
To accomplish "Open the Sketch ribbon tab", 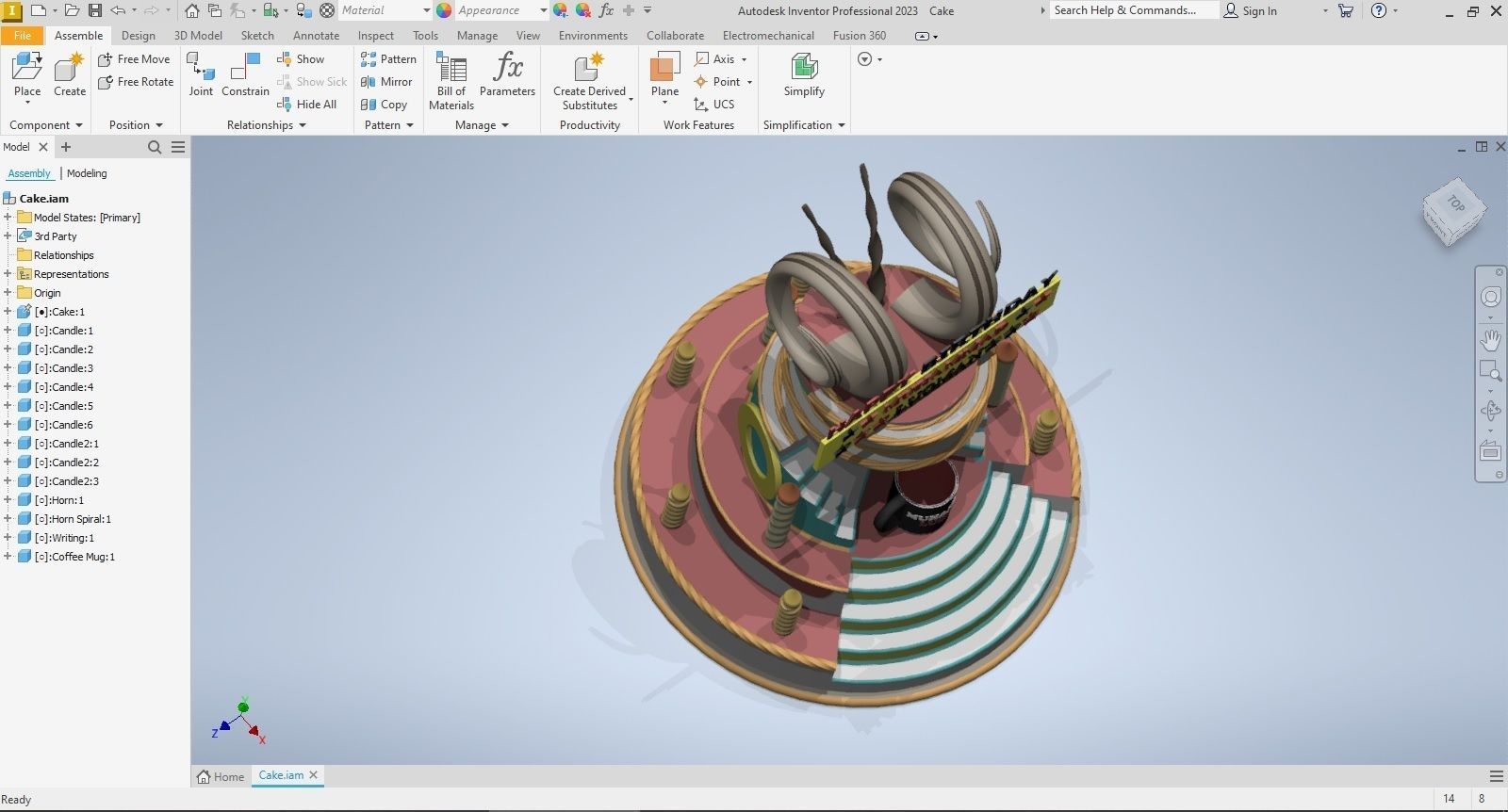I will coord(257,36).
